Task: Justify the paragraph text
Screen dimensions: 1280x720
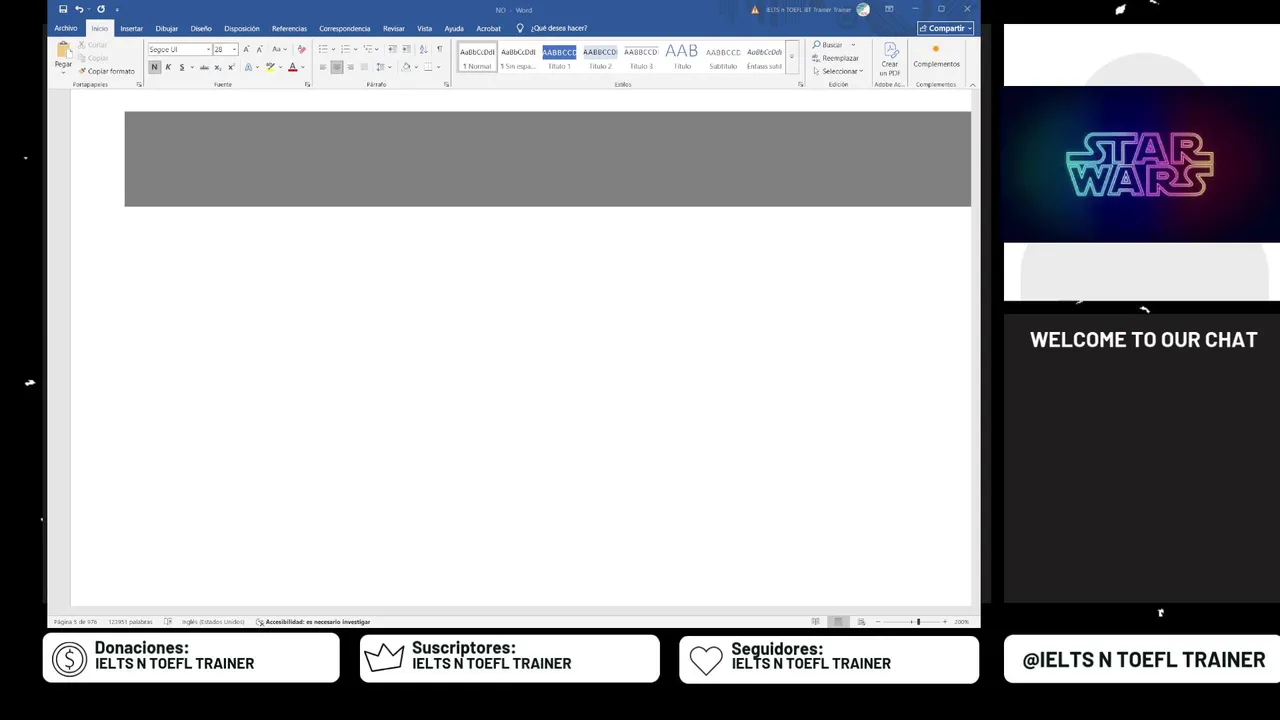Action: (x=364, y=67)
